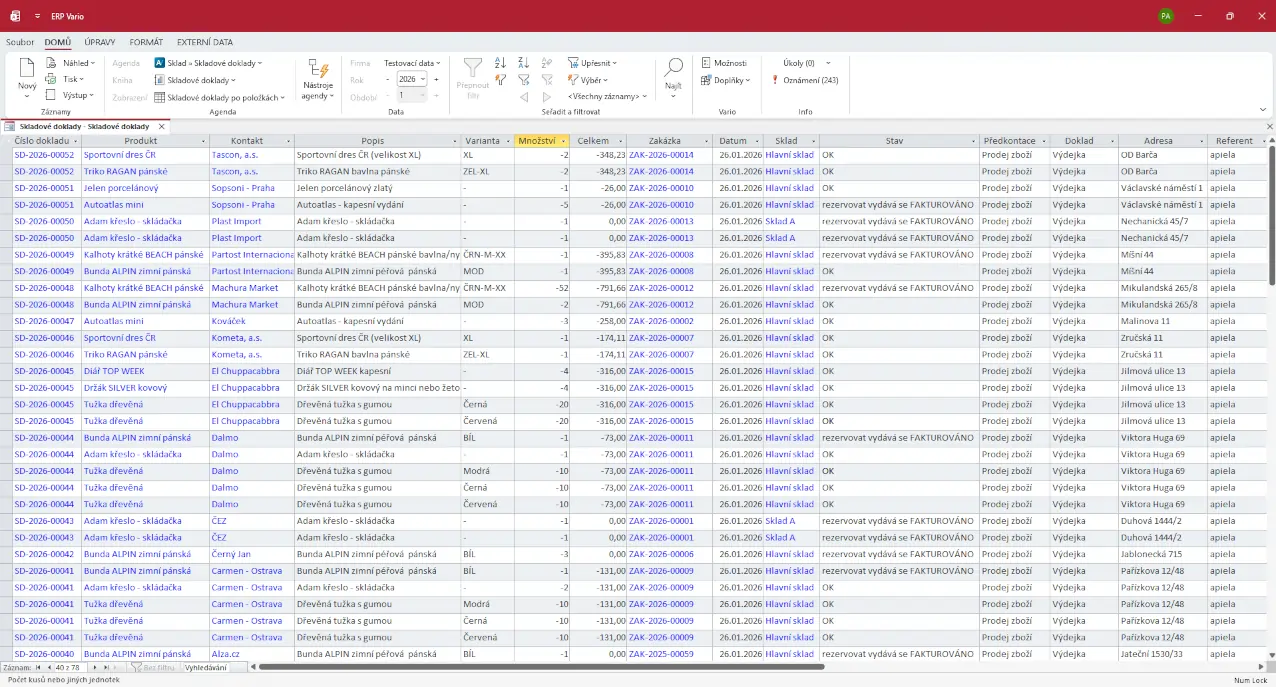Sort ascending with the A-Z icon

[500, 63]
